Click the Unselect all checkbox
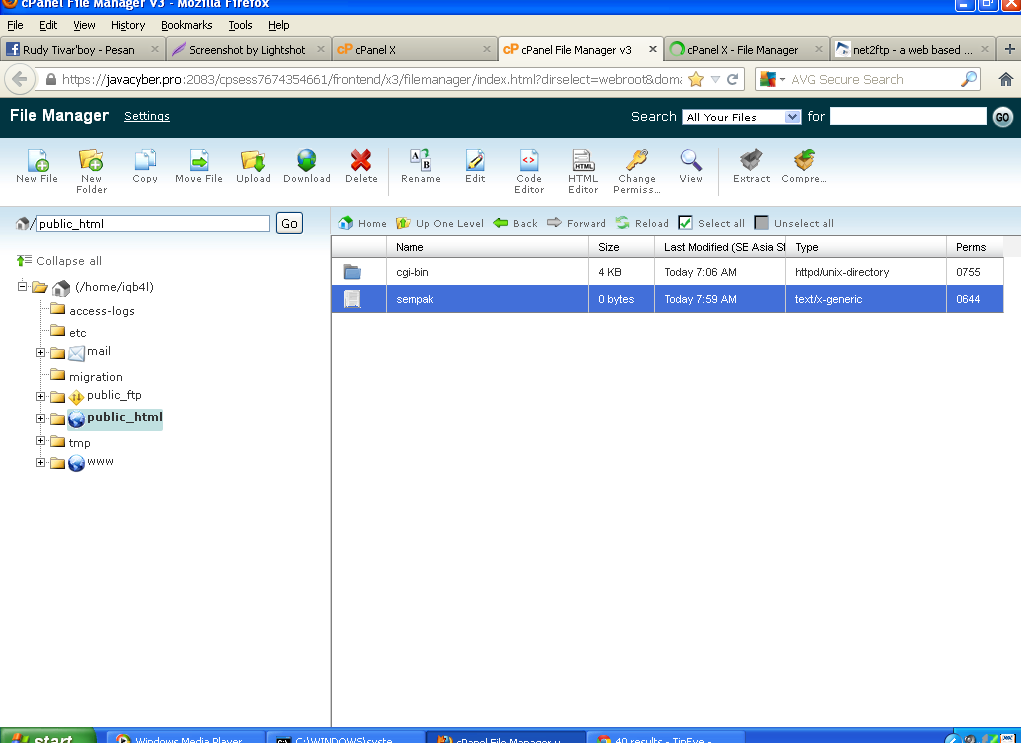The image size is (1021, 743). tap(762, 223)
